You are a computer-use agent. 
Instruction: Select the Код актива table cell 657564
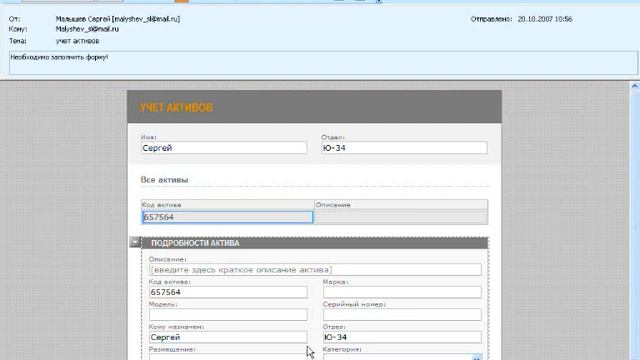click(227, 217)
